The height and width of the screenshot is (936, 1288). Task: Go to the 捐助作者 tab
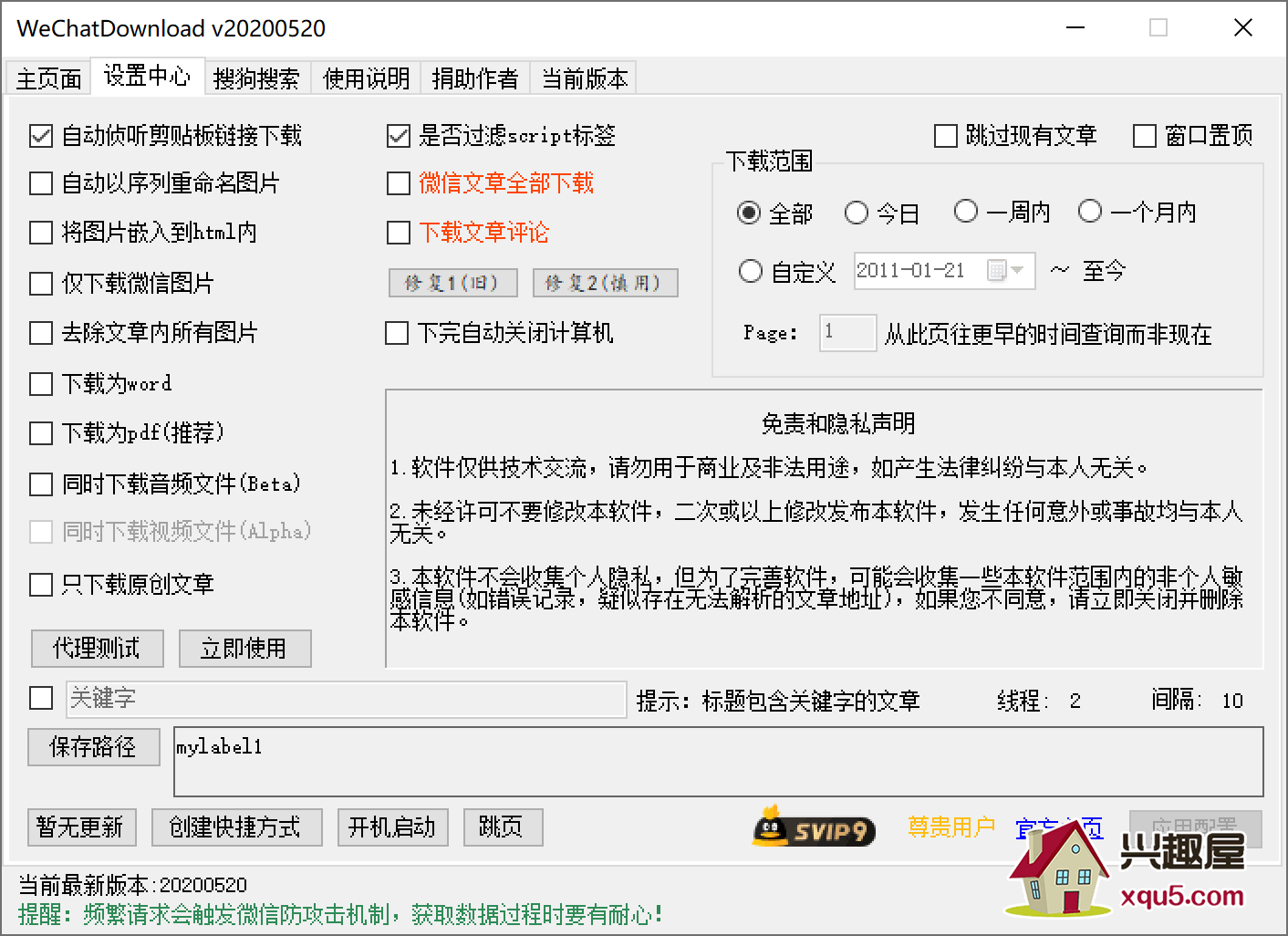(475, 78)
